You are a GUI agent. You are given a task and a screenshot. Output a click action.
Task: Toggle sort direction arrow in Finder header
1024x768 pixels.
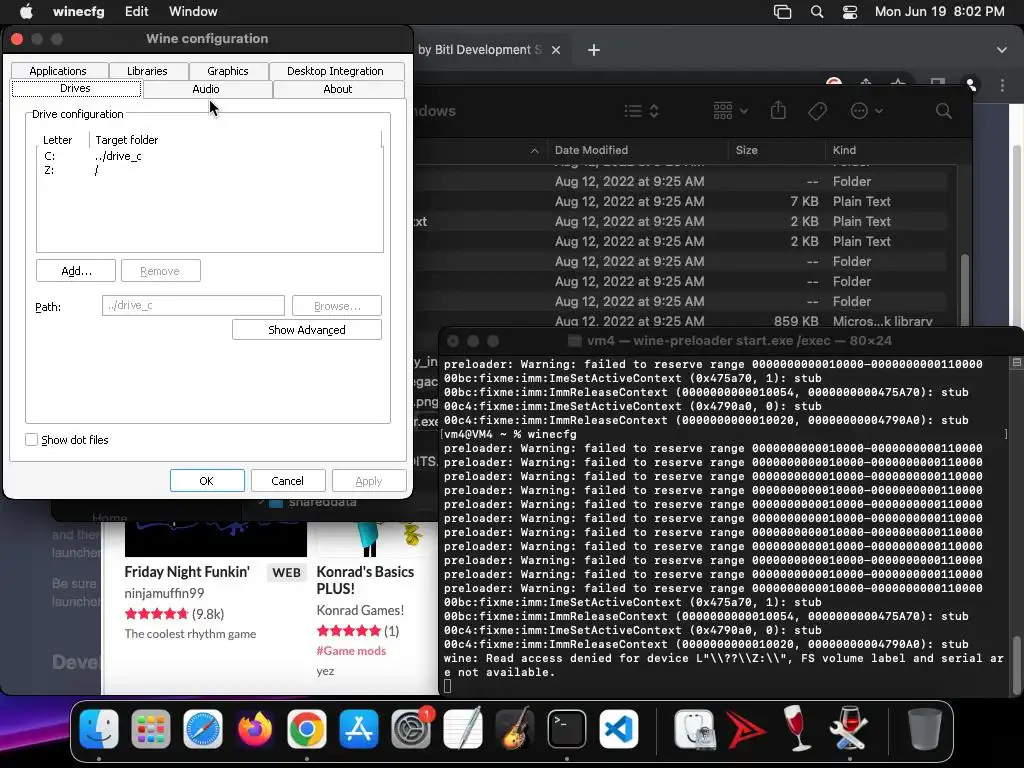(x=535, y=150)
